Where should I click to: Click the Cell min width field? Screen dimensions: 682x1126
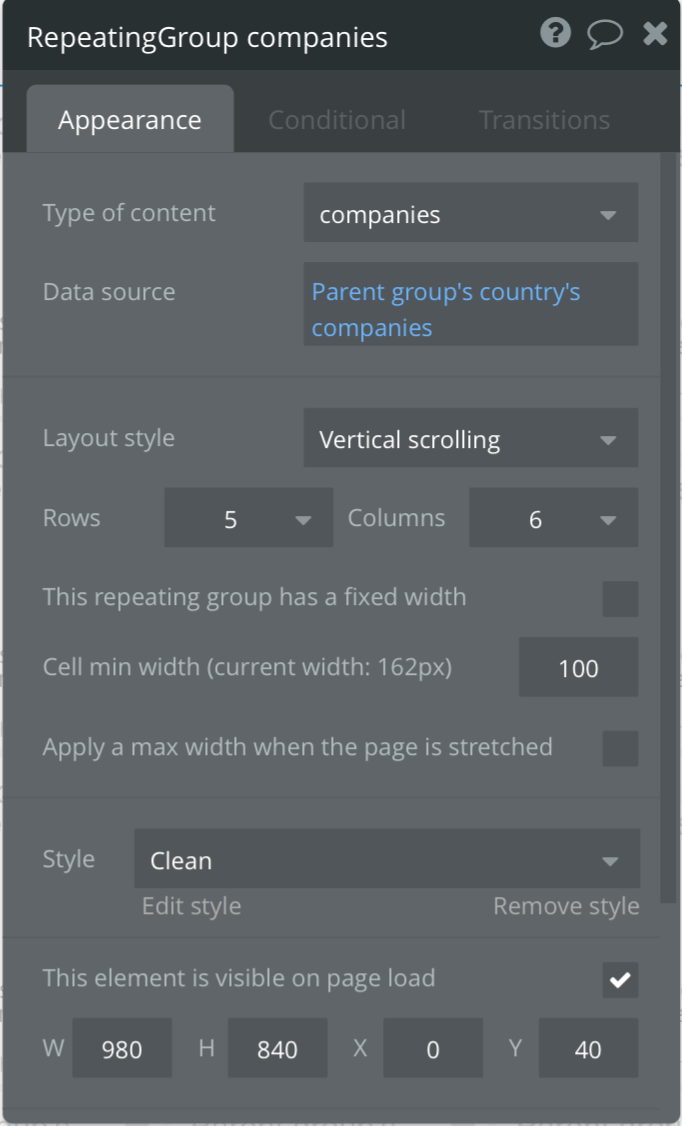[578, 668]
